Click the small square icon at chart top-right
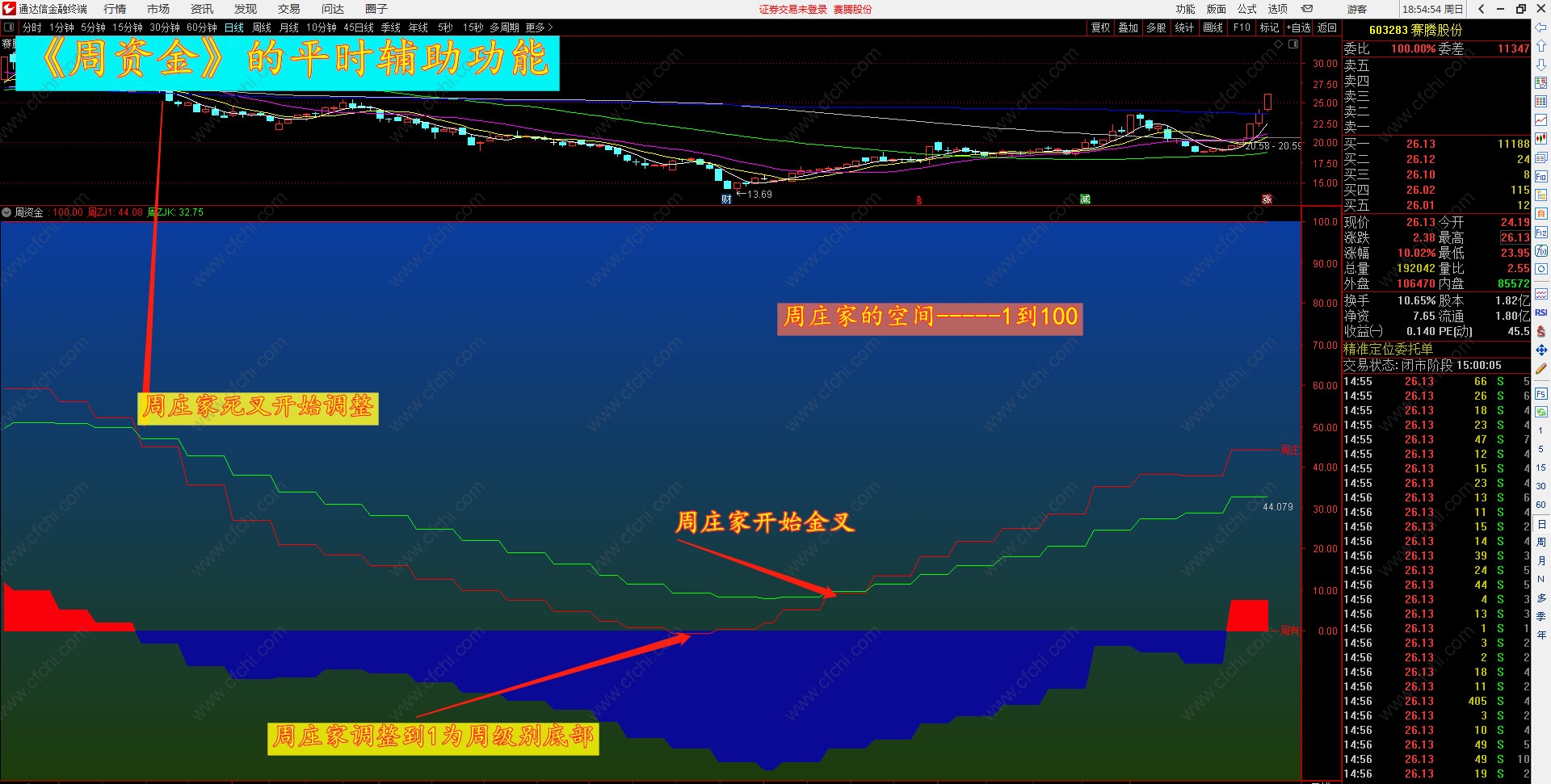 (x=1293, y=44)
